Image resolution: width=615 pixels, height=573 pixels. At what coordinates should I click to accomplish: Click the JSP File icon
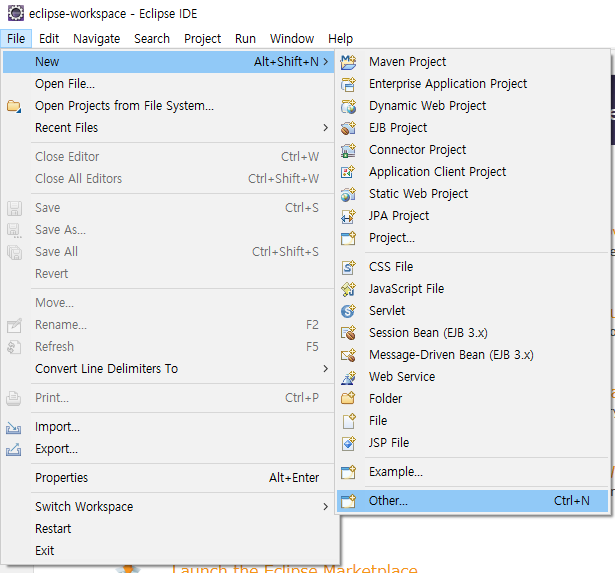(348, 442)
